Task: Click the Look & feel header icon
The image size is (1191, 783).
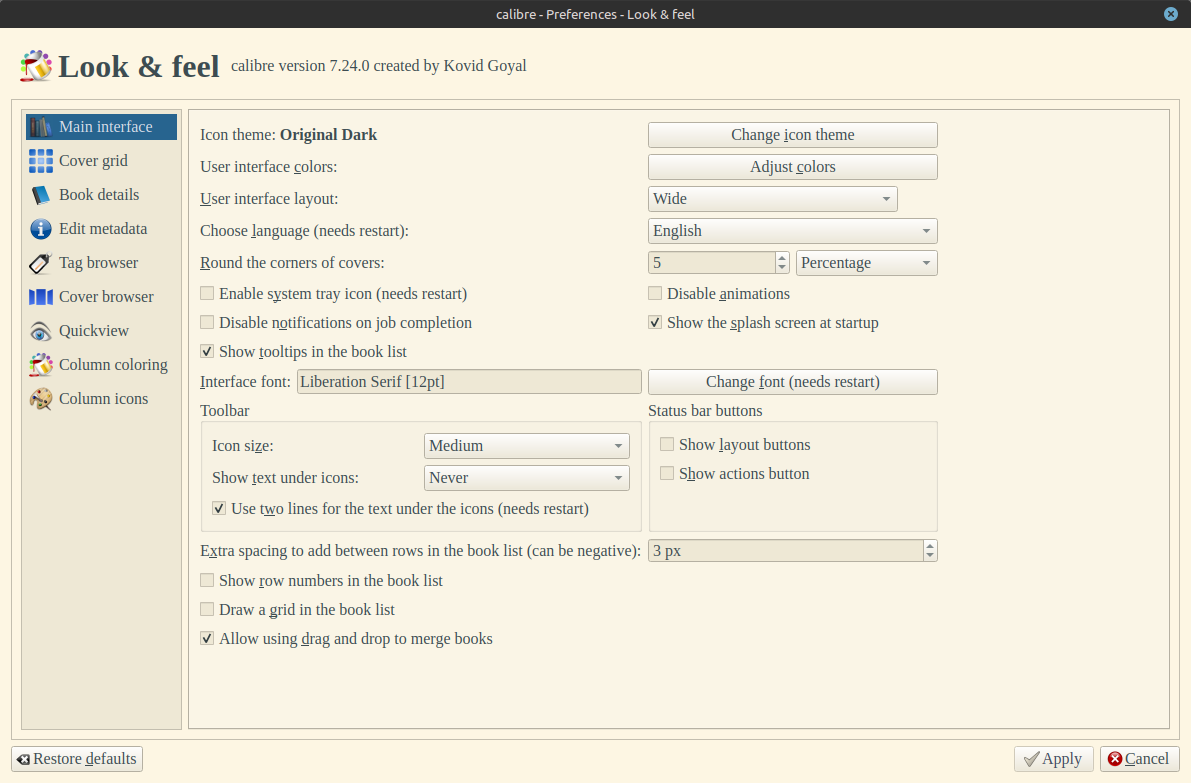Action: pos(36,66)
